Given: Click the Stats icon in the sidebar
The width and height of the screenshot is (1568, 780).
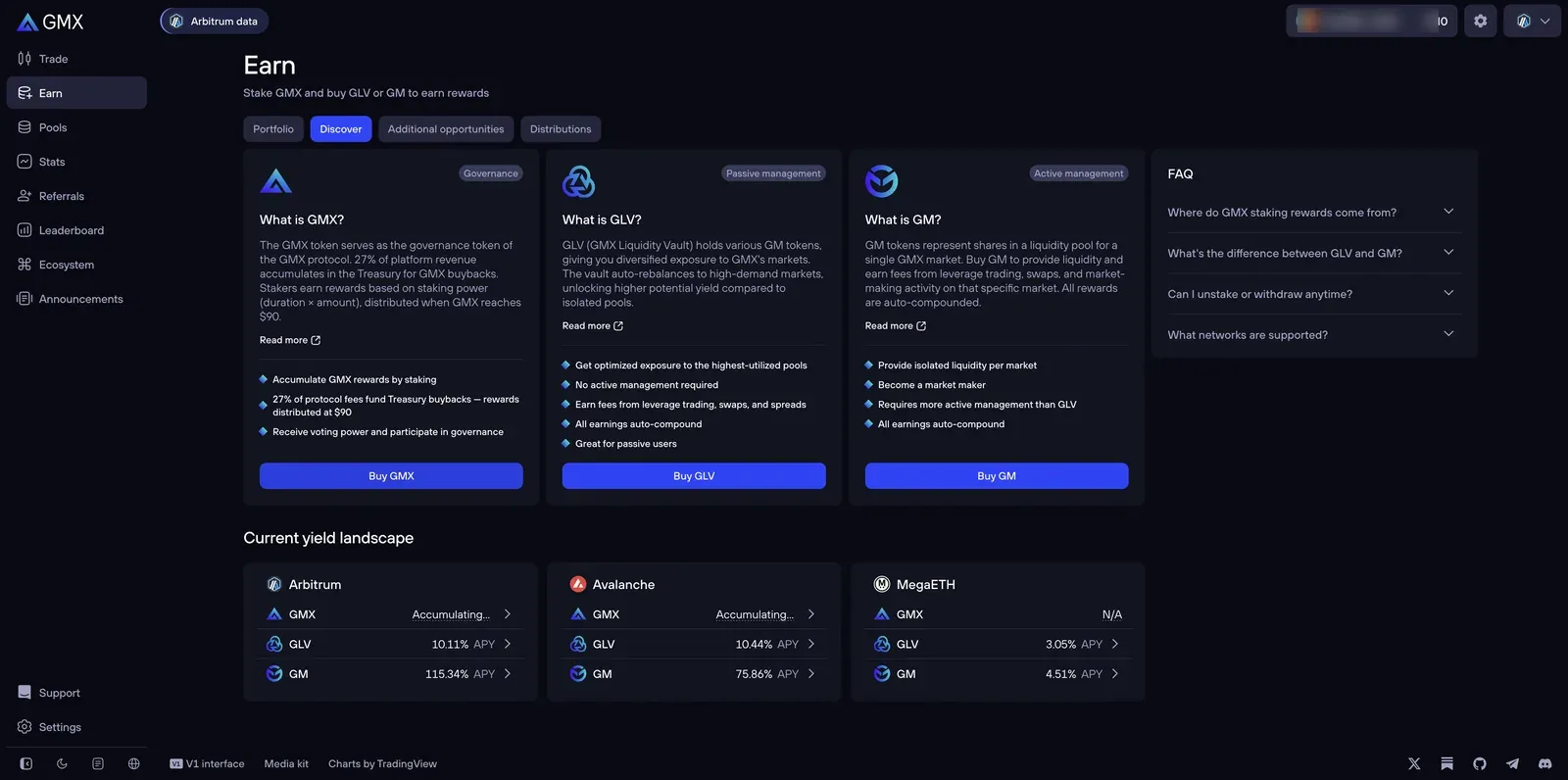Looking at the screenshot, I should click(x=24, y=162).
